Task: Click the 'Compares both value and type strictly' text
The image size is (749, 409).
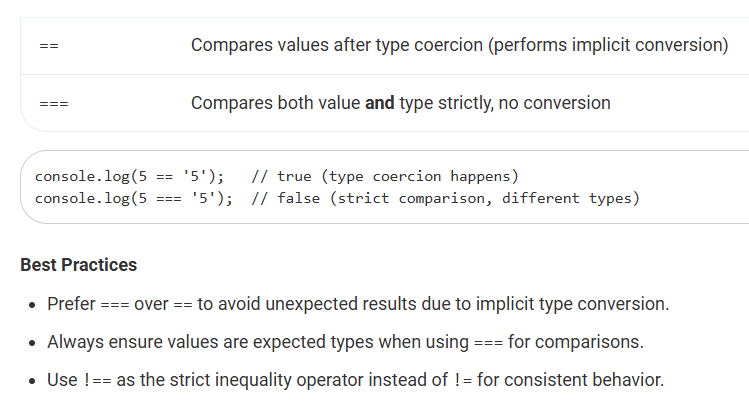Action: [x=400, y=103]
